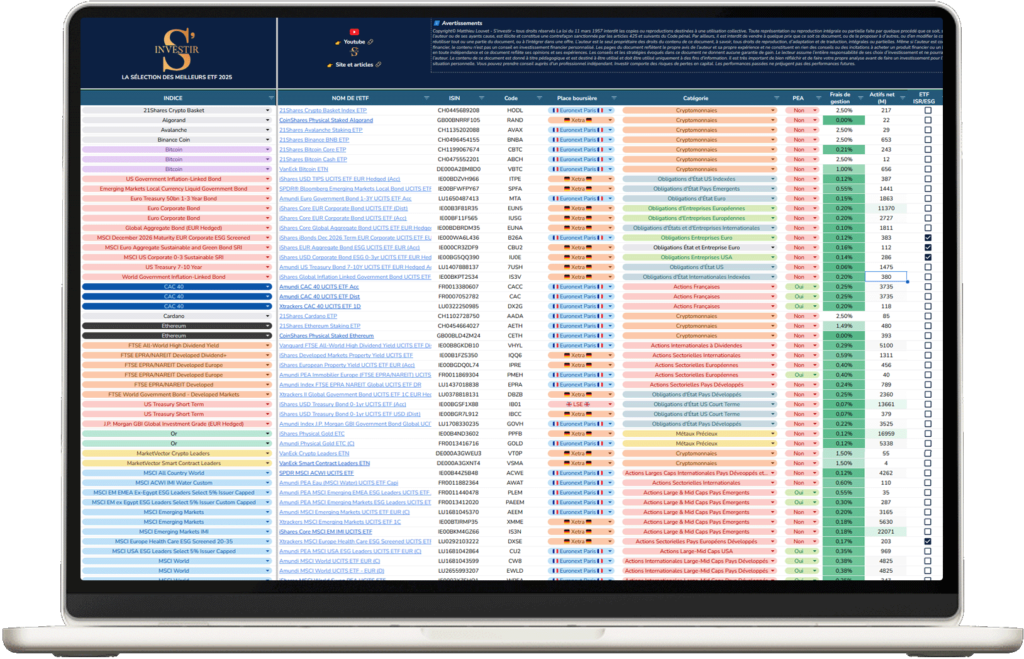Select the Actifs net cell 22071

click(x=886, y=532)
